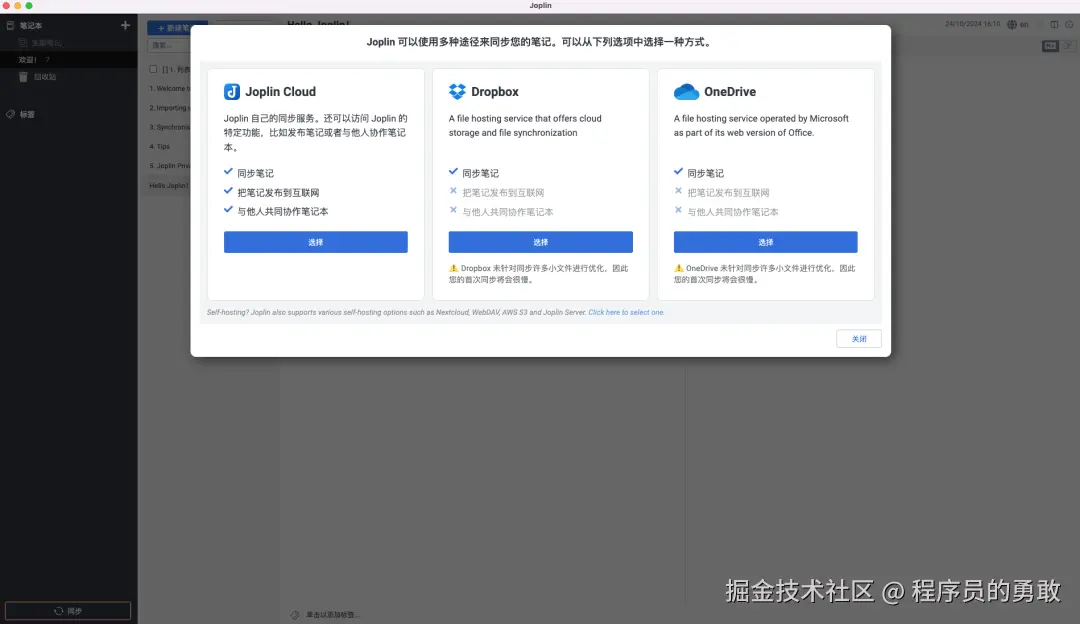
Task: Click the Tags (标签) icon in sidebar
Action: click(10, 113)
